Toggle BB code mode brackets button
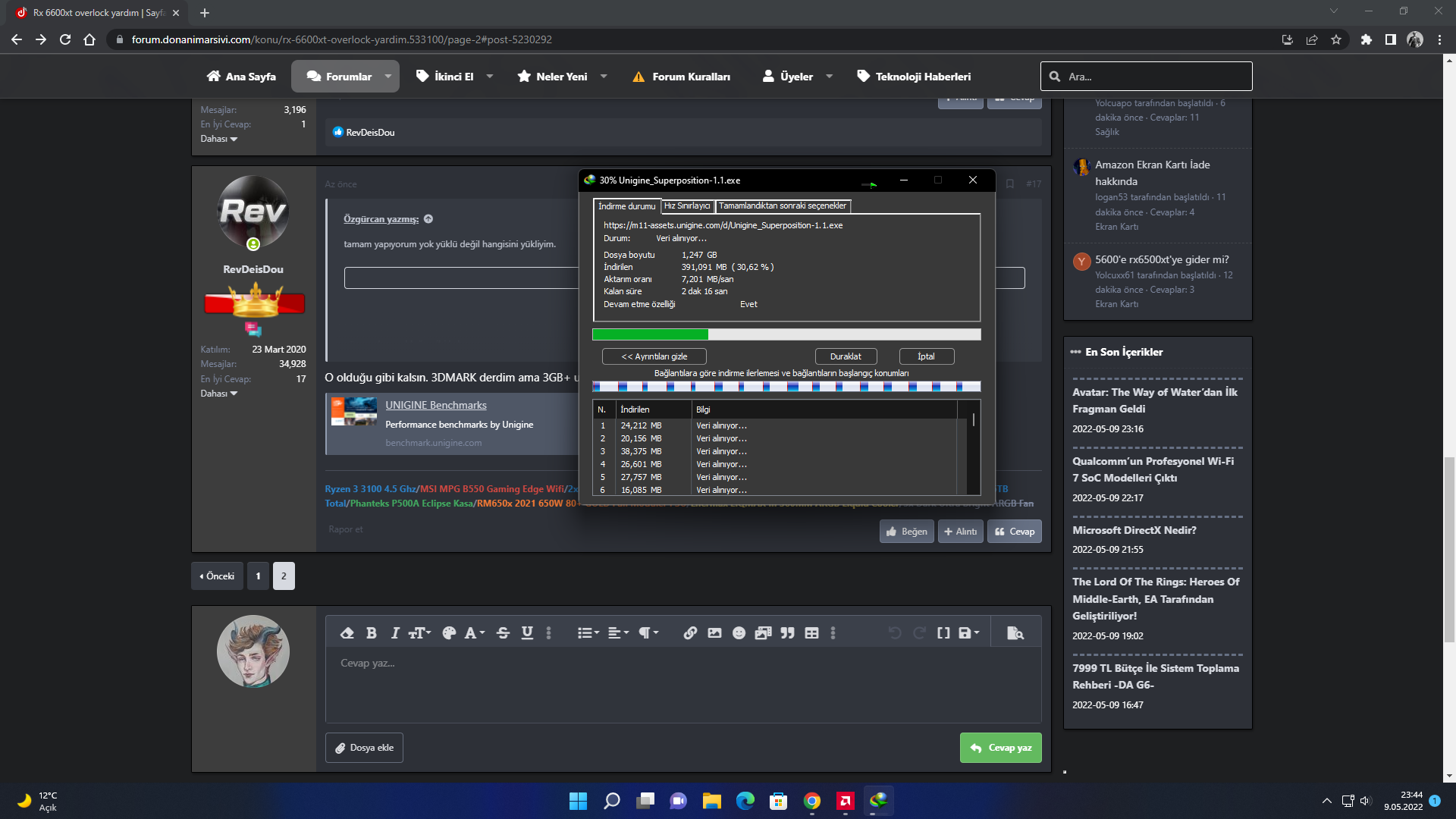The height and width of the screenshot is (819, 1456). coord(943,633)
